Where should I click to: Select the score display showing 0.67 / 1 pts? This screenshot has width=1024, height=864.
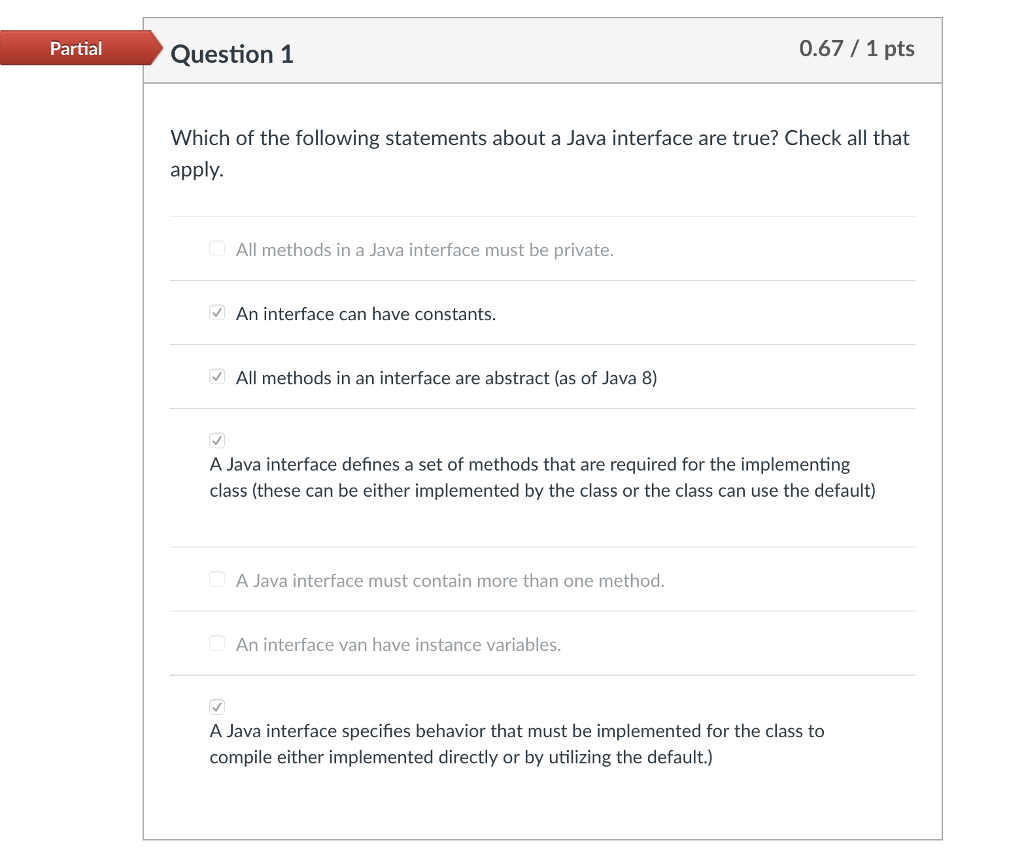pyautogui.click(x=856, y=48)
